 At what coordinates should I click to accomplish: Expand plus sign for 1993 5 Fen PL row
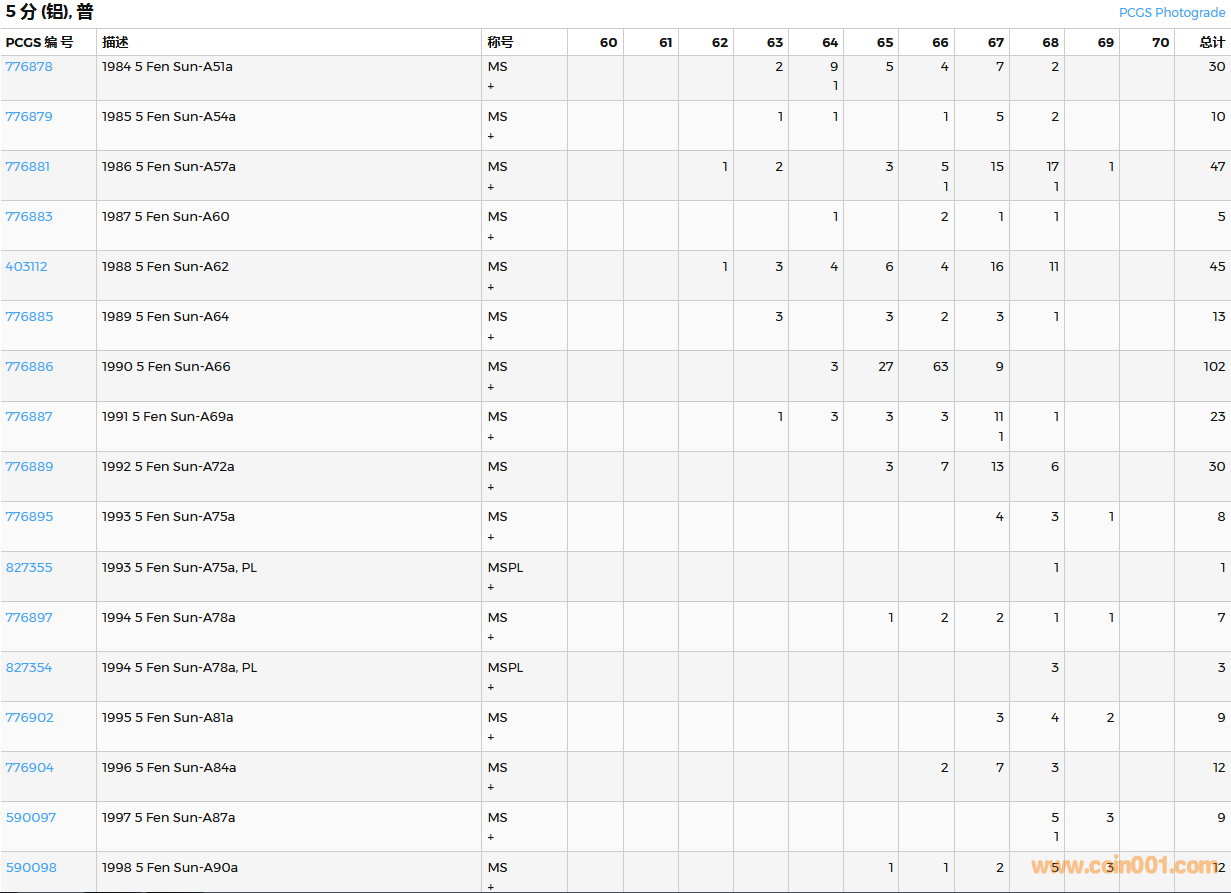491,587
